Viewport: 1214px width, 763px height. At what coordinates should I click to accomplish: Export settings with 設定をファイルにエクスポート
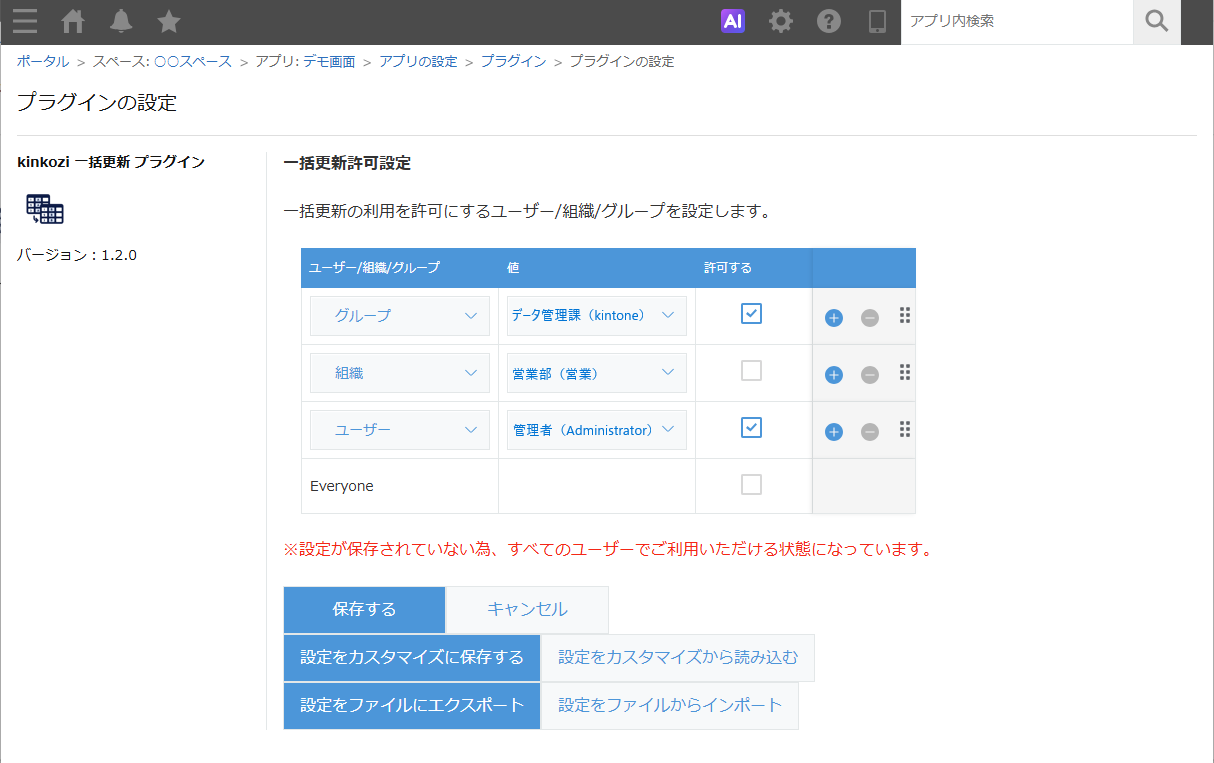coord(411,705)
